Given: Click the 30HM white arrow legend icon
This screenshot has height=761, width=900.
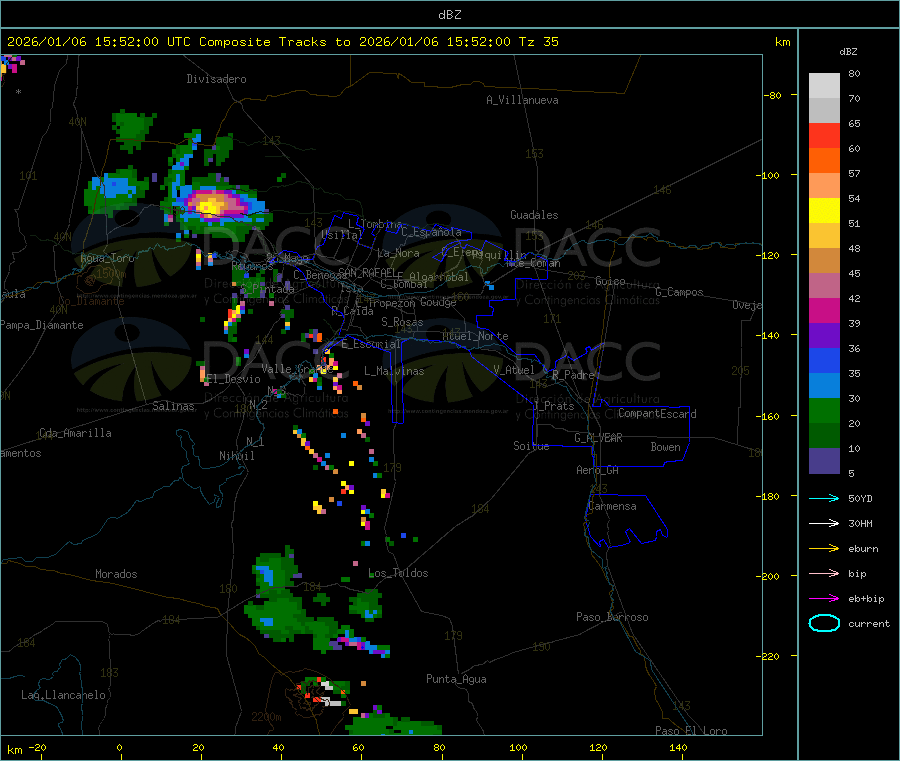Looking at the screenshot, I should [824, 523].
